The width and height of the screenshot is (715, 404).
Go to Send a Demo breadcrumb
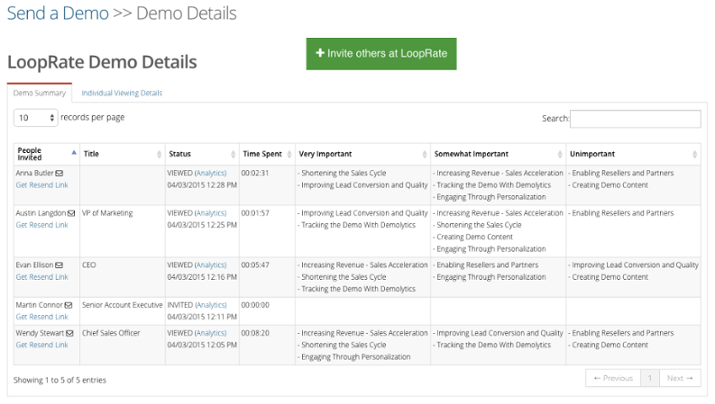(58, 13)
